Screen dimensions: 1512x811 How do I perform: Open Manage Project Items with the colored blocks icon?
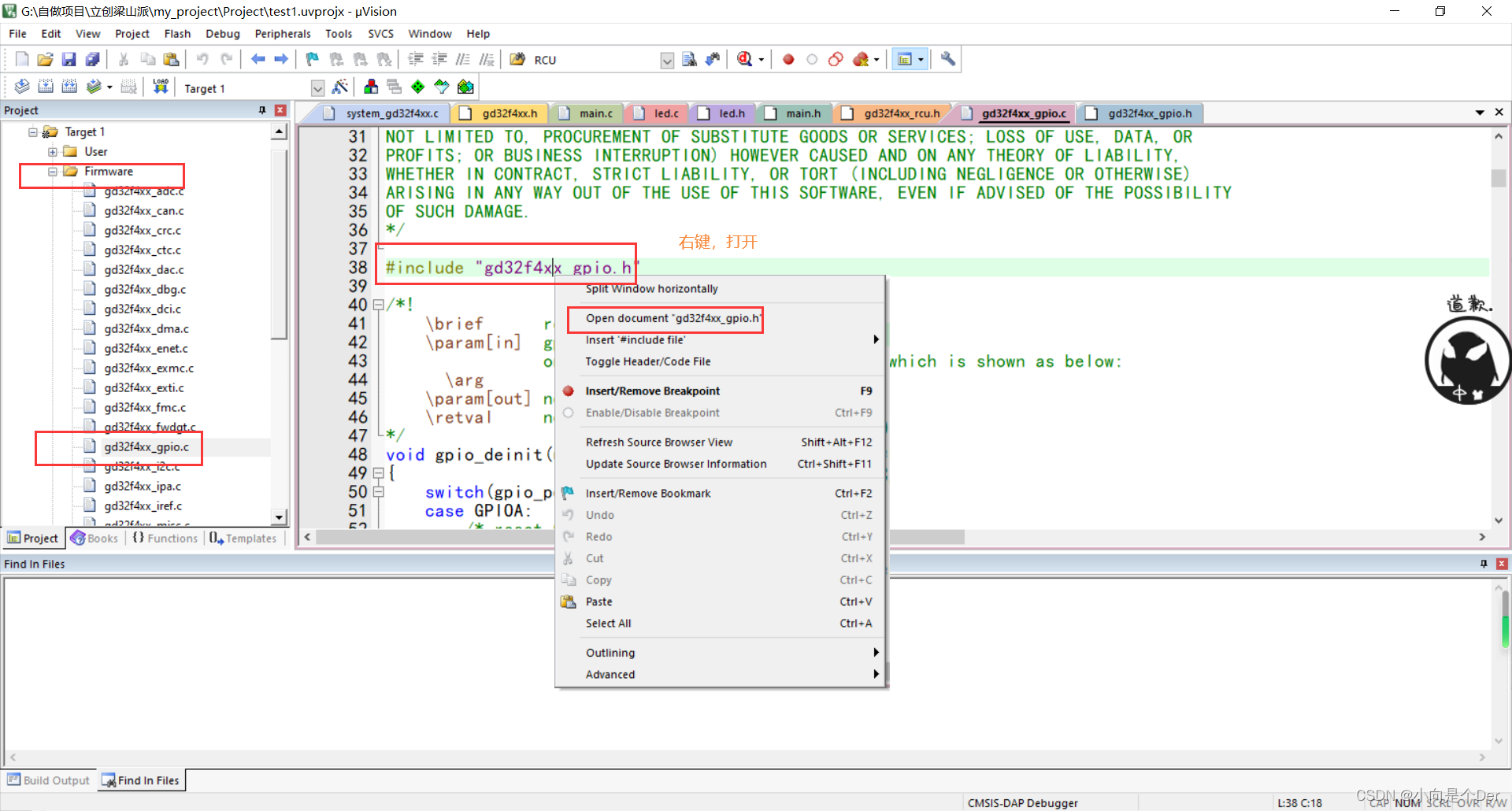(371, 87)
